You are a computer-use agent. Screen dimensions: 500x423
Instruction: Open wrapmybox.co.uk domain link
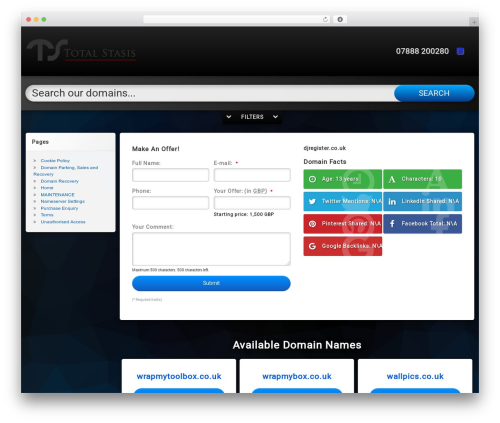point(297,376)
